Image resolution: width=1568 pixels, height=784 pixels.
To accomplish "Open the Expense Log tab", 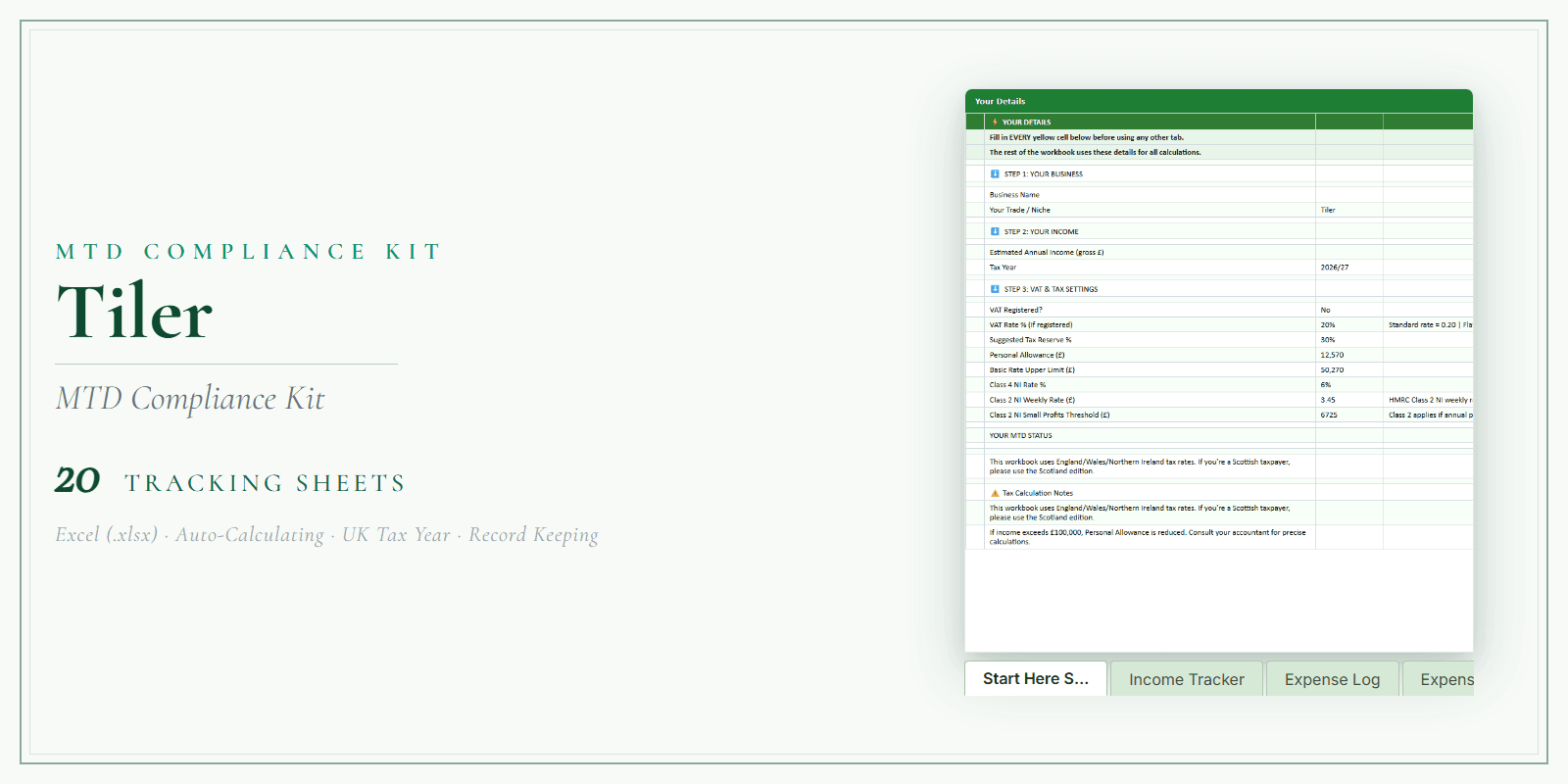I will click(x=1332, y=679).
